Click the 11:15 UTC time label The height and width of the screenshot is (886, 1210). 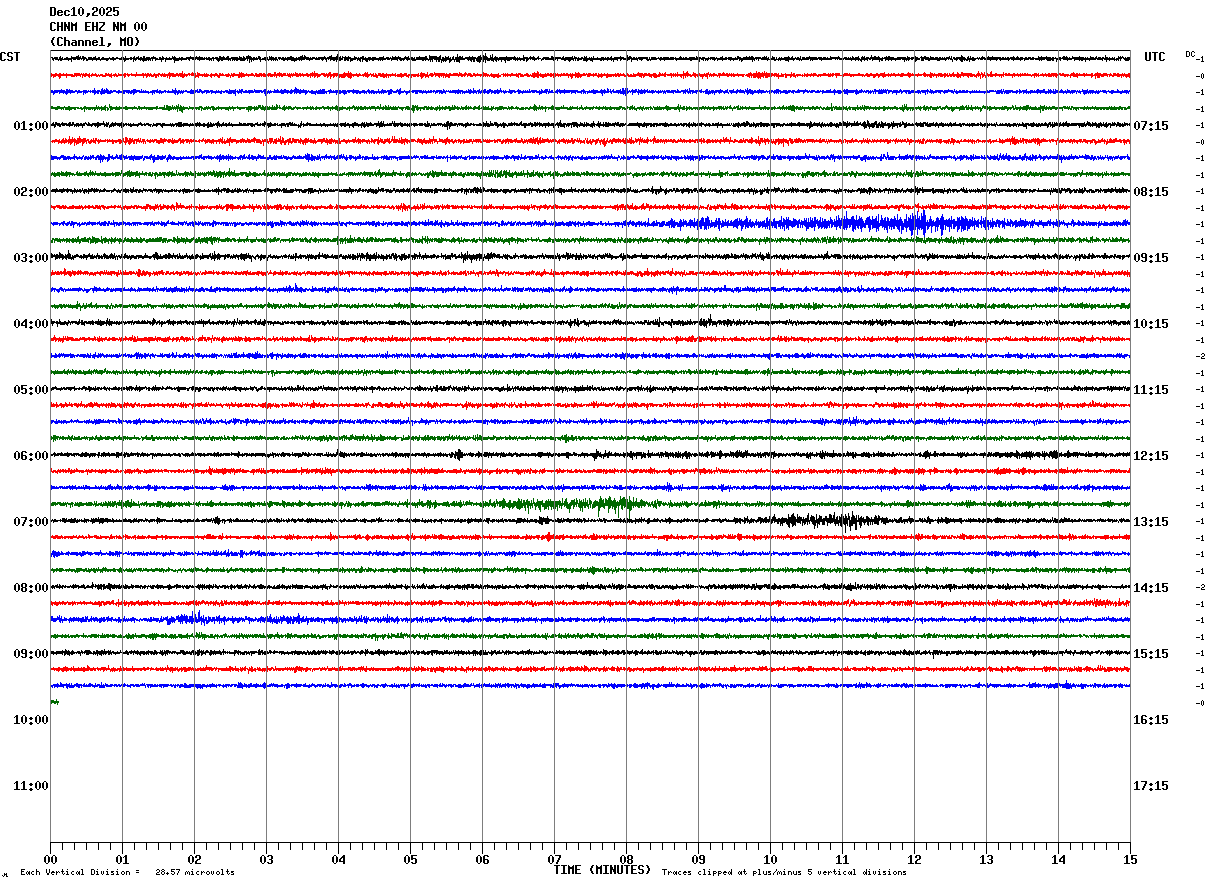[1150, 389]
